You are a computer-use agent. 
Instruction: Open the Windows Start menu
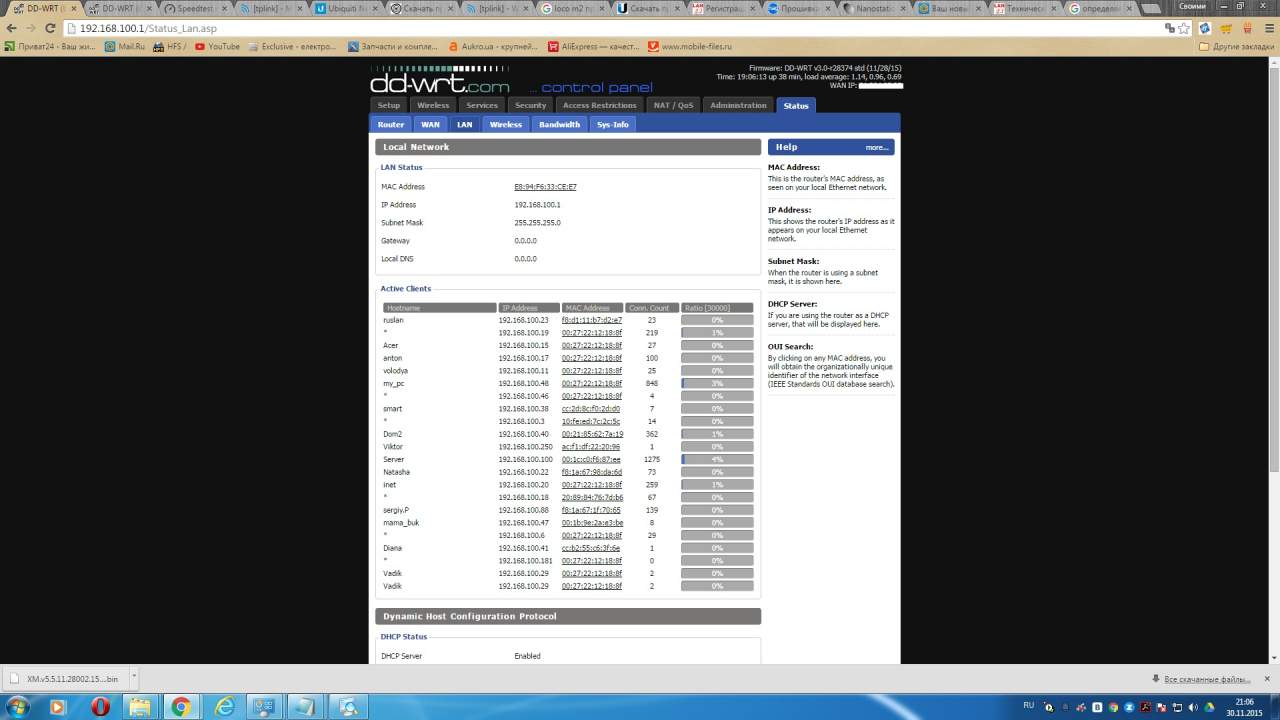click(x=17, y=706)
